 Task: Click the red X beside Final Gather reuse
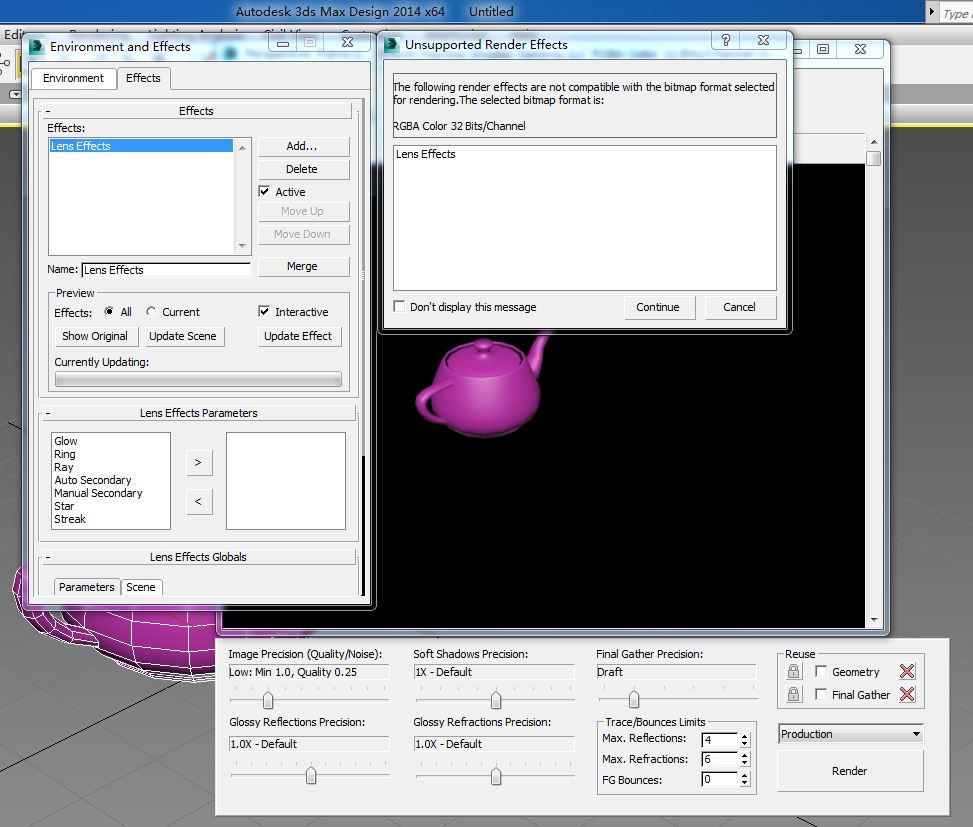(907, 694)
